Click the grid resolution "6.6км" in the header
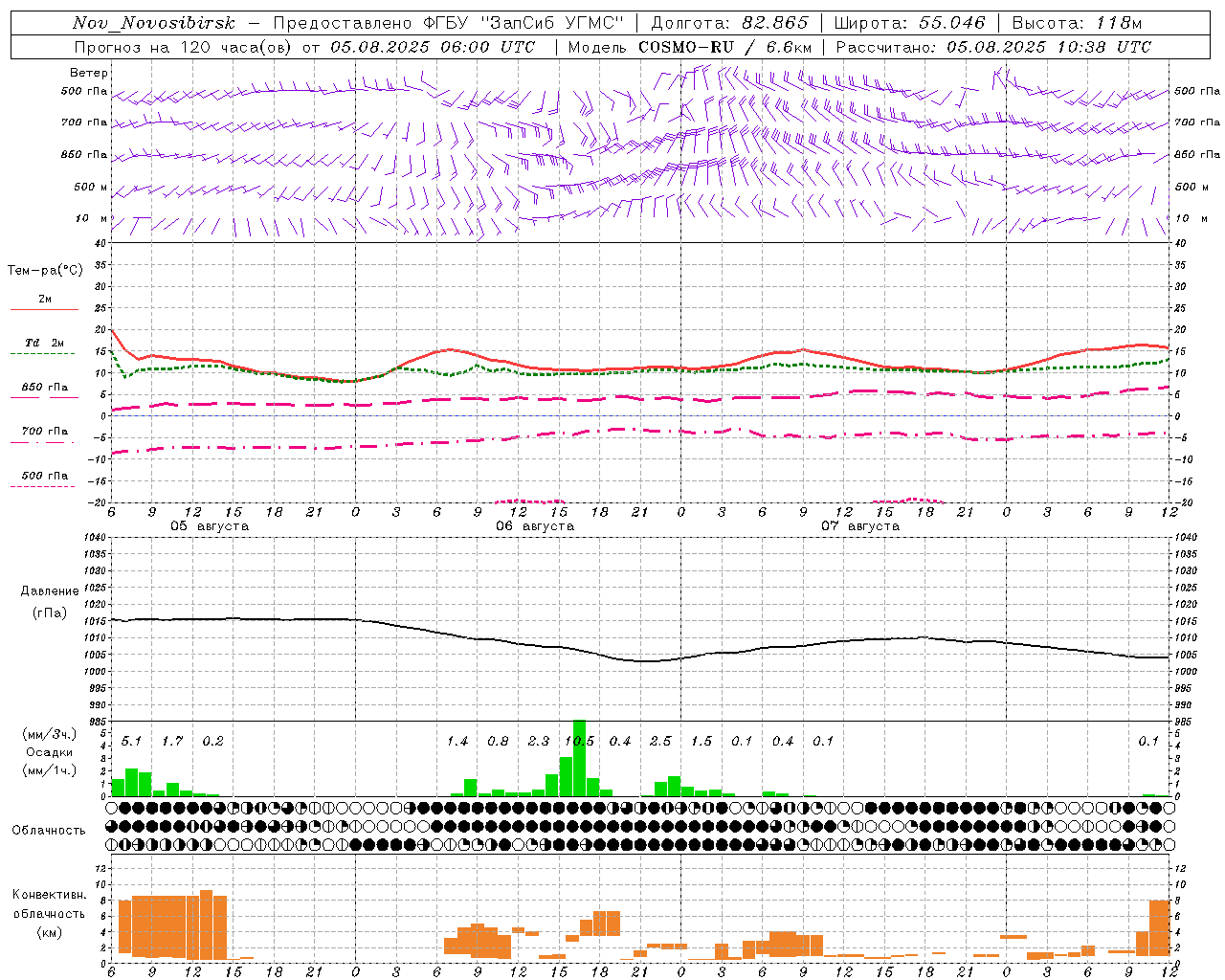This screenshot has width=1225, height=980. coord(790,47)
